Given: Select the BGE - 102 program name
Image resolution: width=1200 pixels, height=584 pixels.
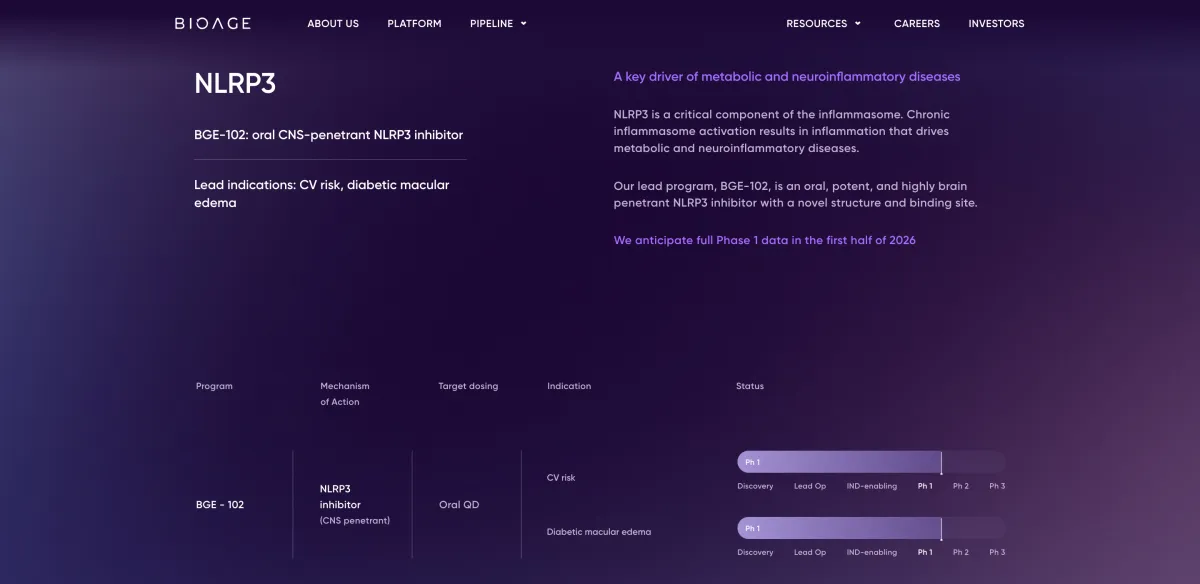Looking at the screenshot, I should [x=220, y=505].
